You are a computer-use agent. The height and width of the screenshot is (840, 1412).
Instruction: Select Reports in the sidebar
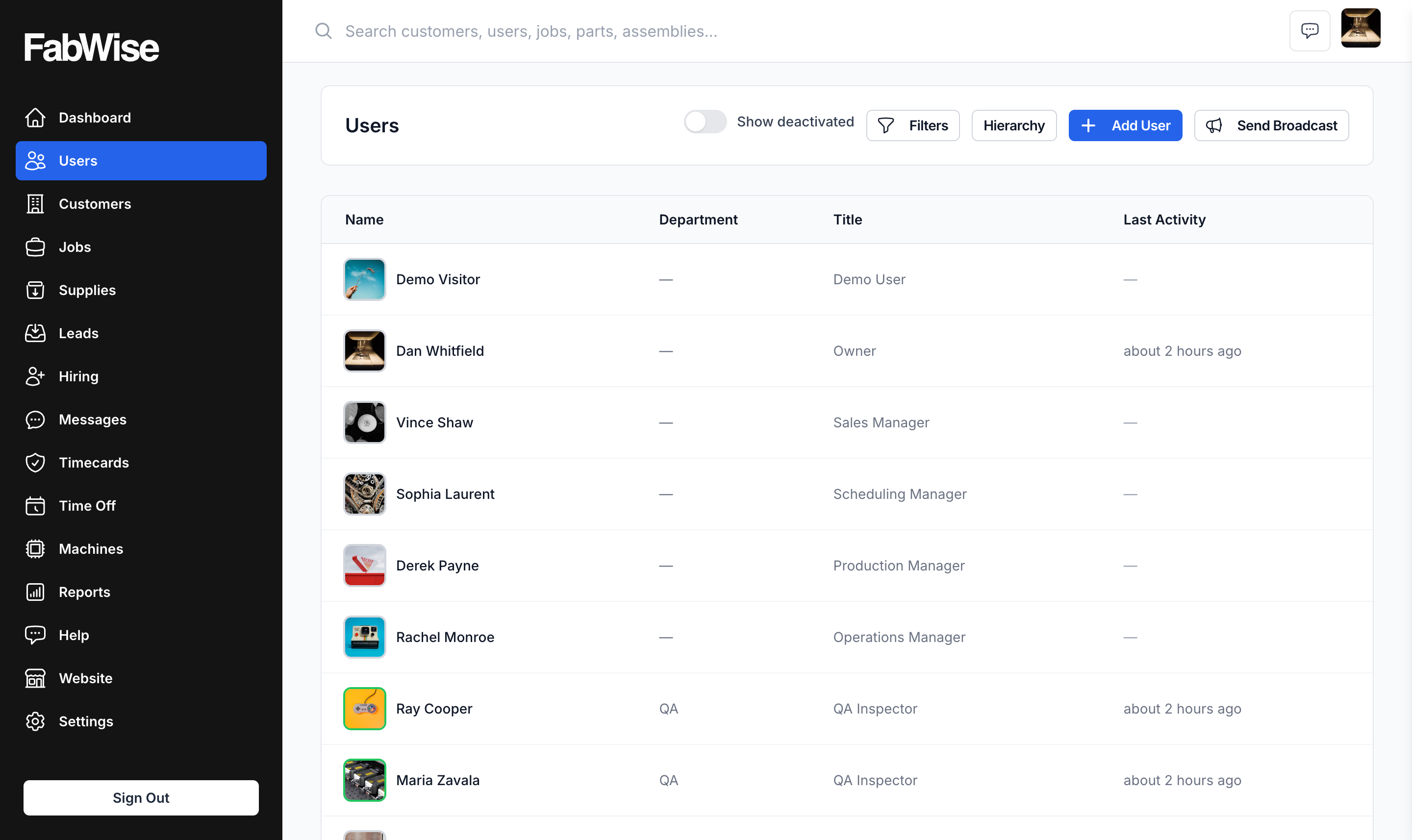tap(141, 592)
